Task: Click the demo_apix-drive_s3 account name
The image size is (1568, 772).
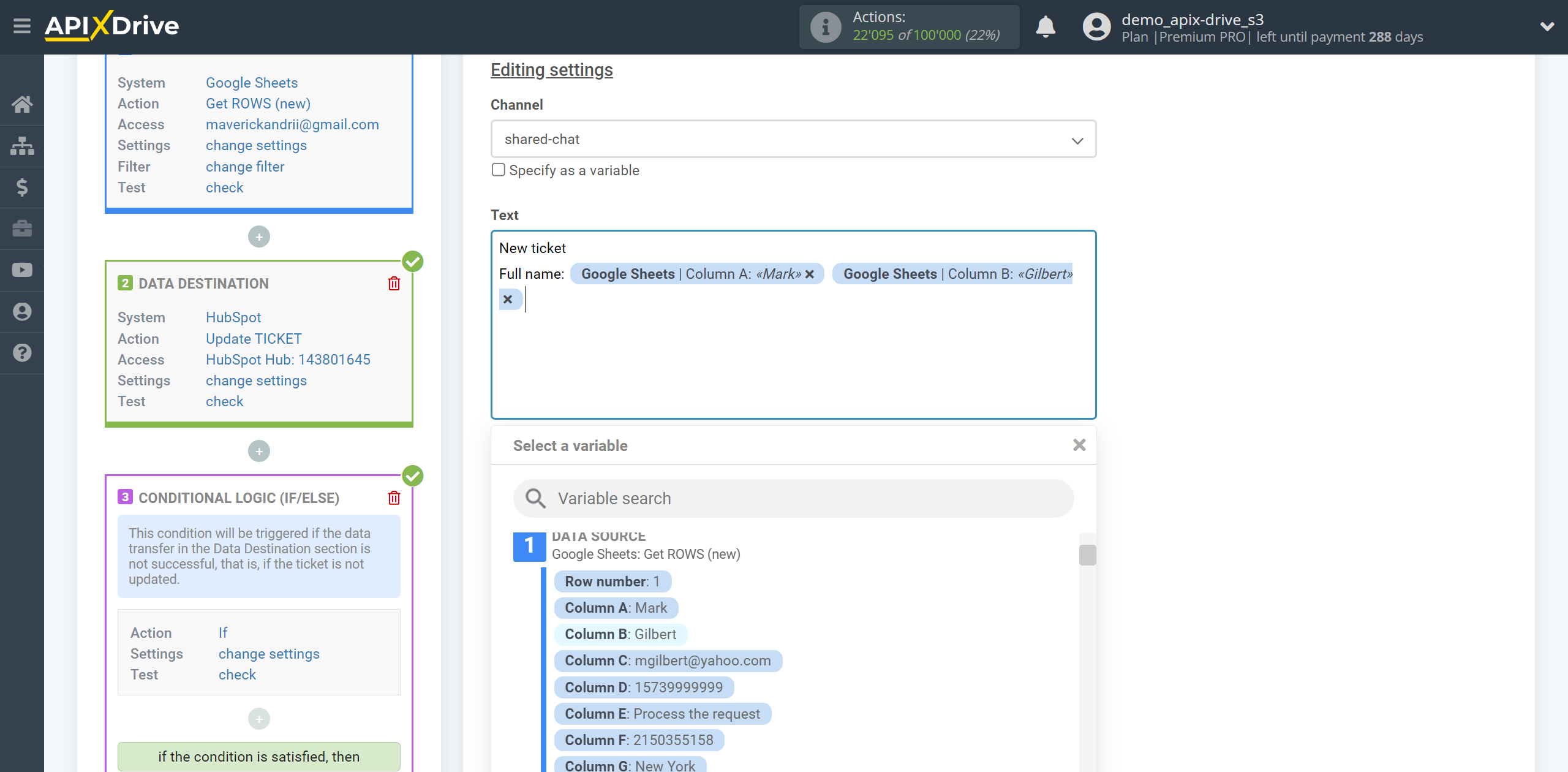Action: tap(1193, 20)
